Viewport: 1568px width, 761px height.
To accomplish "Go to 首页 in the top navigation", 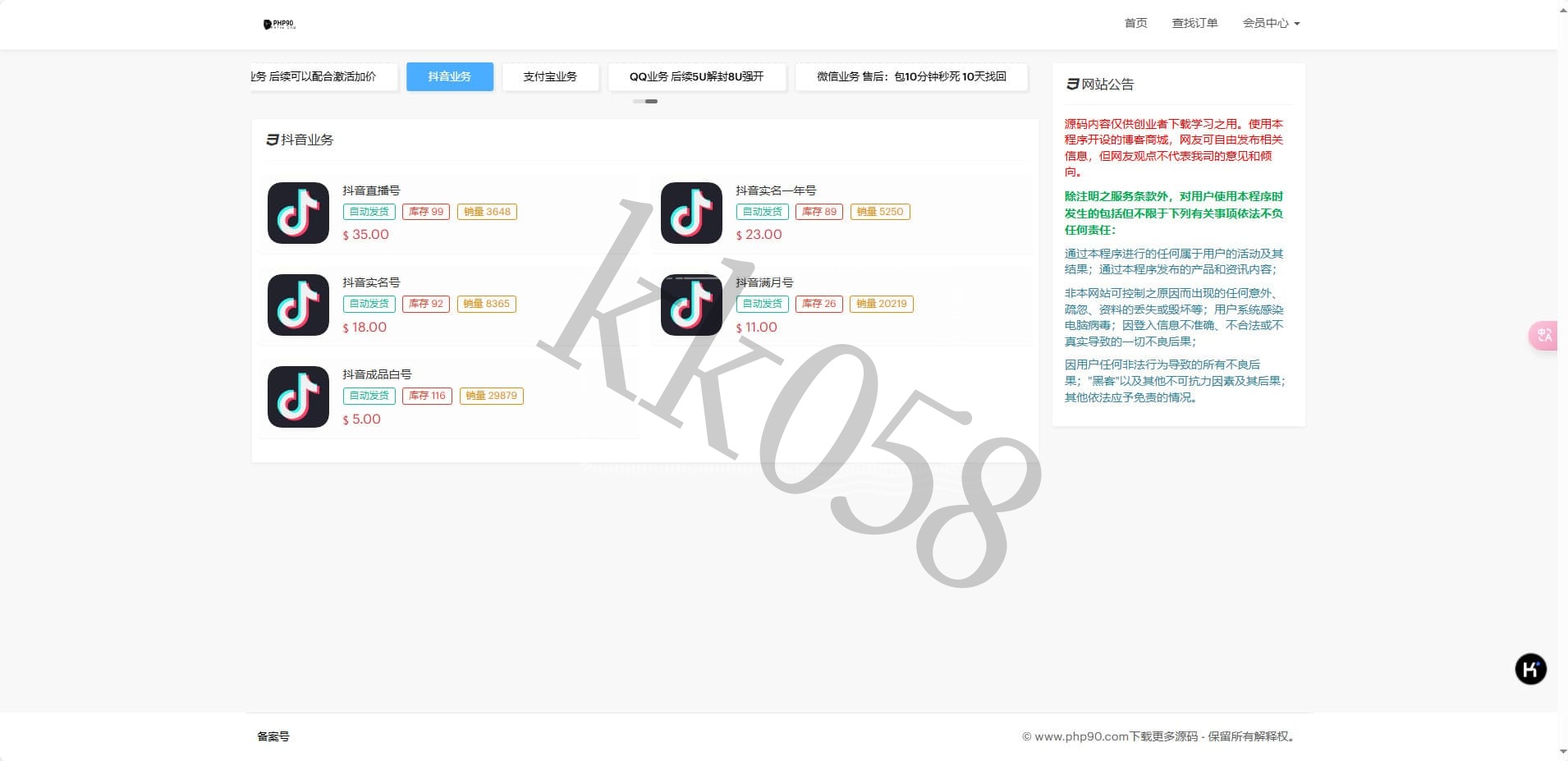I will (1135, 23).
